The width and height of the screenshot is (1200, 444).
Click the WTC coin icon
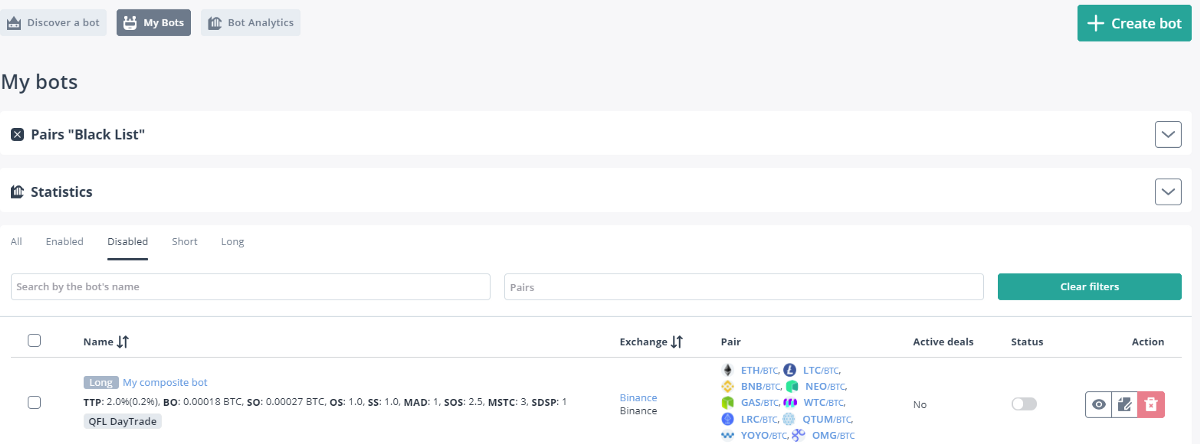[790, 402]
